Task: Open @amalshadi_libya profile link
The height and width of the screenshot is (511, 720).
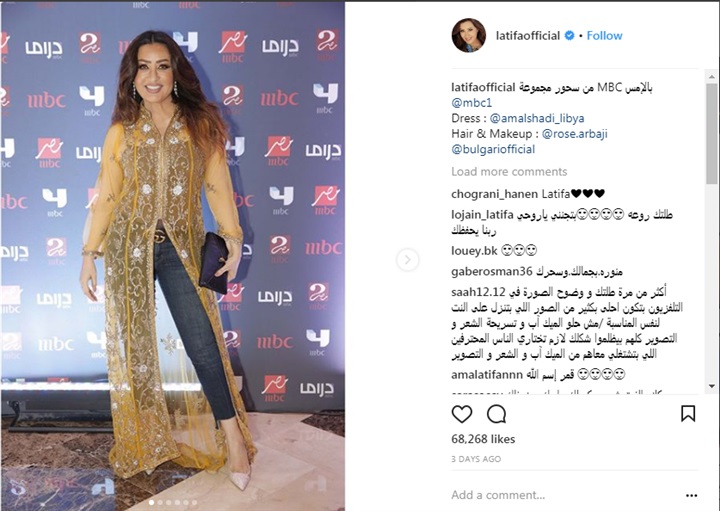Action: tap(537, 118)
